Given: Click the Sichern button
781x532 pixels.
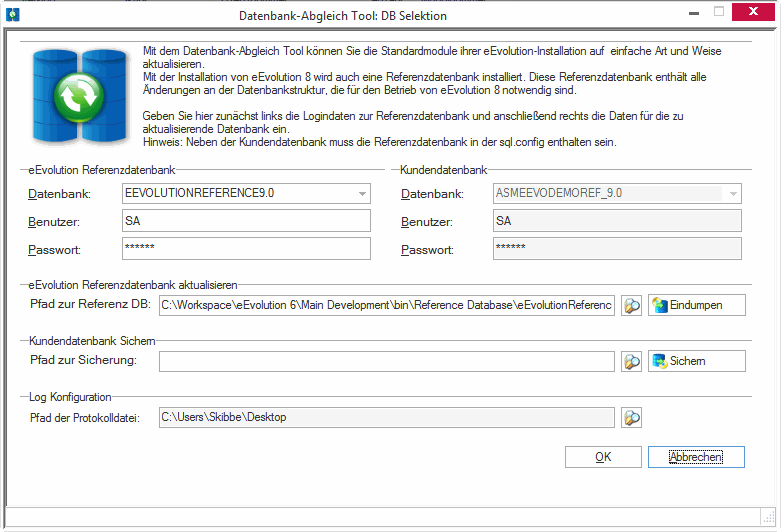Looking at the screenshot, I should tap(697, 361).
